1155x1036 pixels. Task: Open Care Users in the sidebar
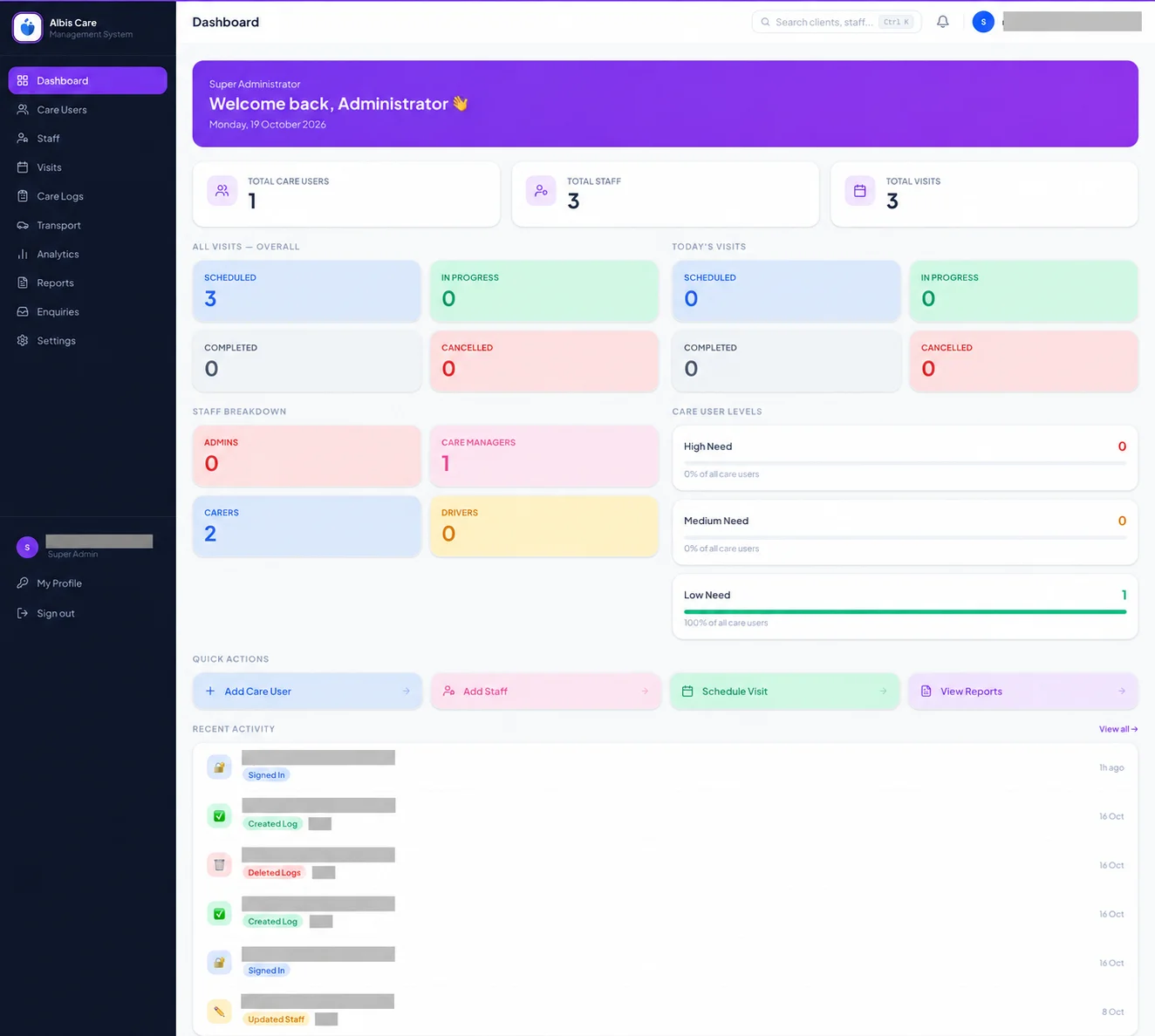(x=87, y=110)
